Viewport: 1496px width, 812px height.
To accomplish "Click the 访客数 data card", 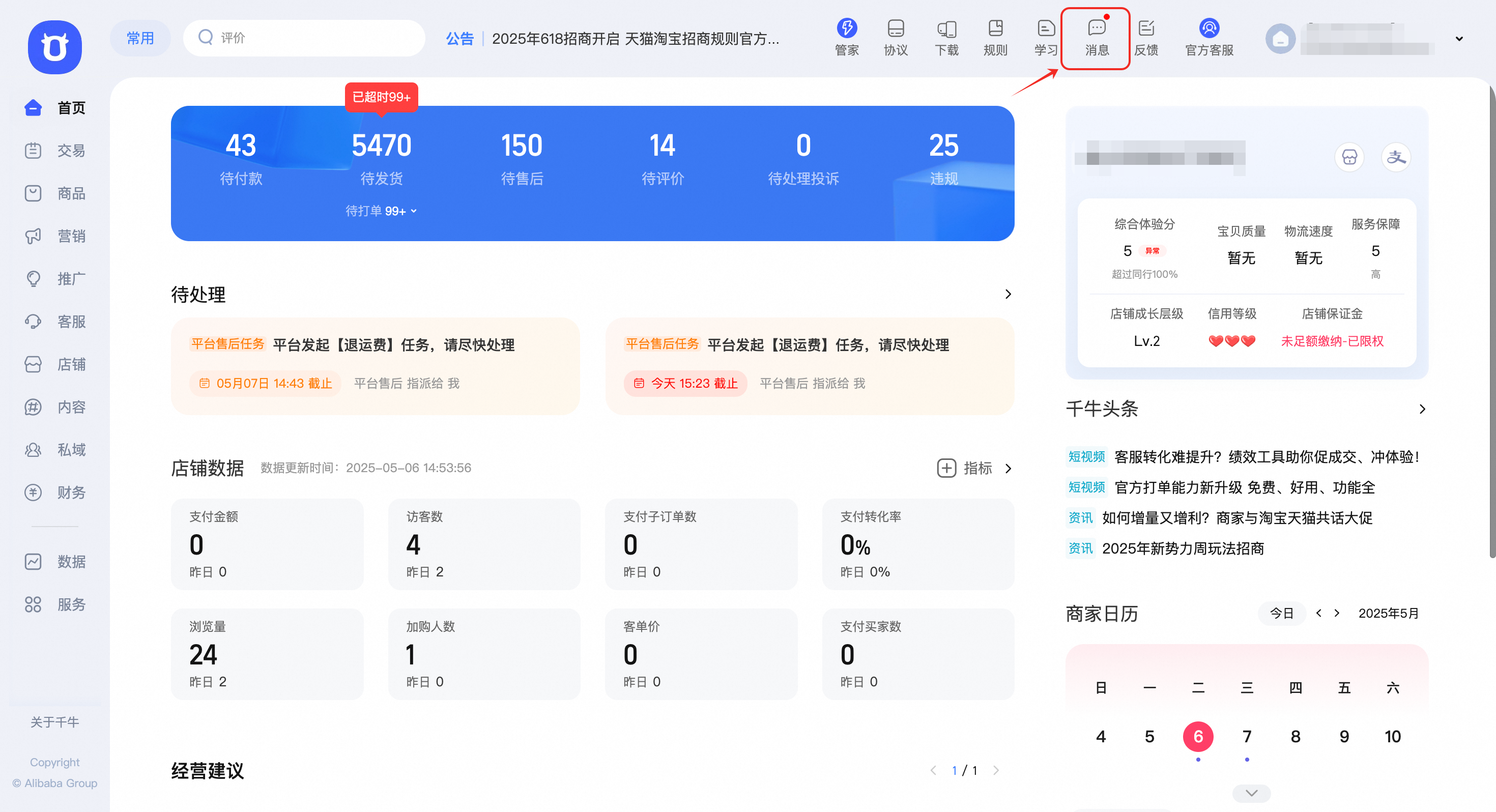I will tap(484, 544).
